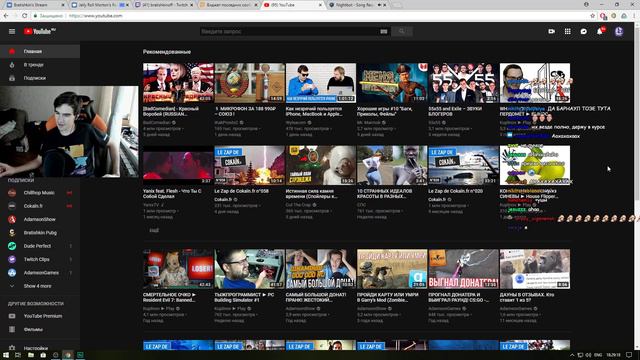
Task: Open the 'Хорошие игры #10' thumbnail
Action: pos(392,83)
